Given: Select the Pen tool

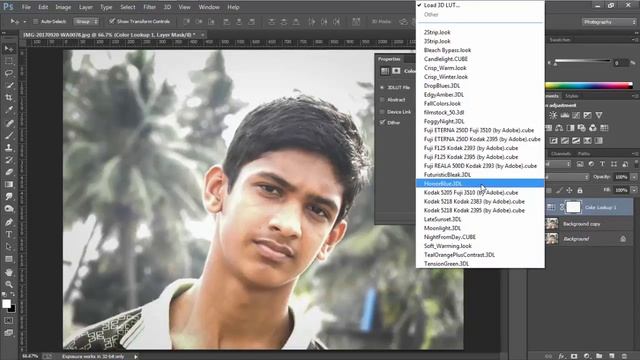Looking at the screenshot, I should click(x=9, y=222).
